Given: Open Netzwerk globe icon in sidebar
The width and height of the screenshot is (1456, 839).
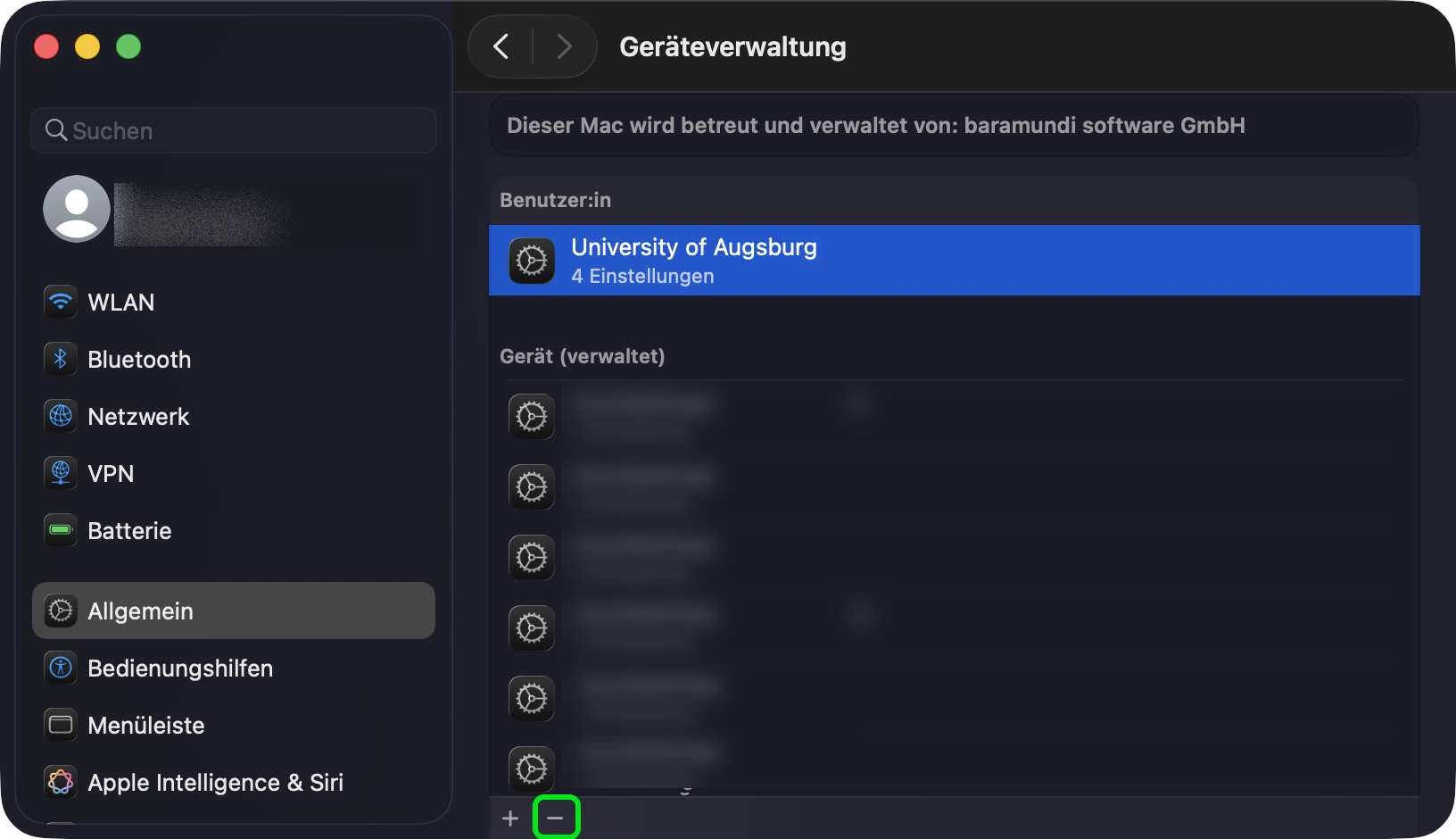Looking at the screenshot, I should pos(61,417).
